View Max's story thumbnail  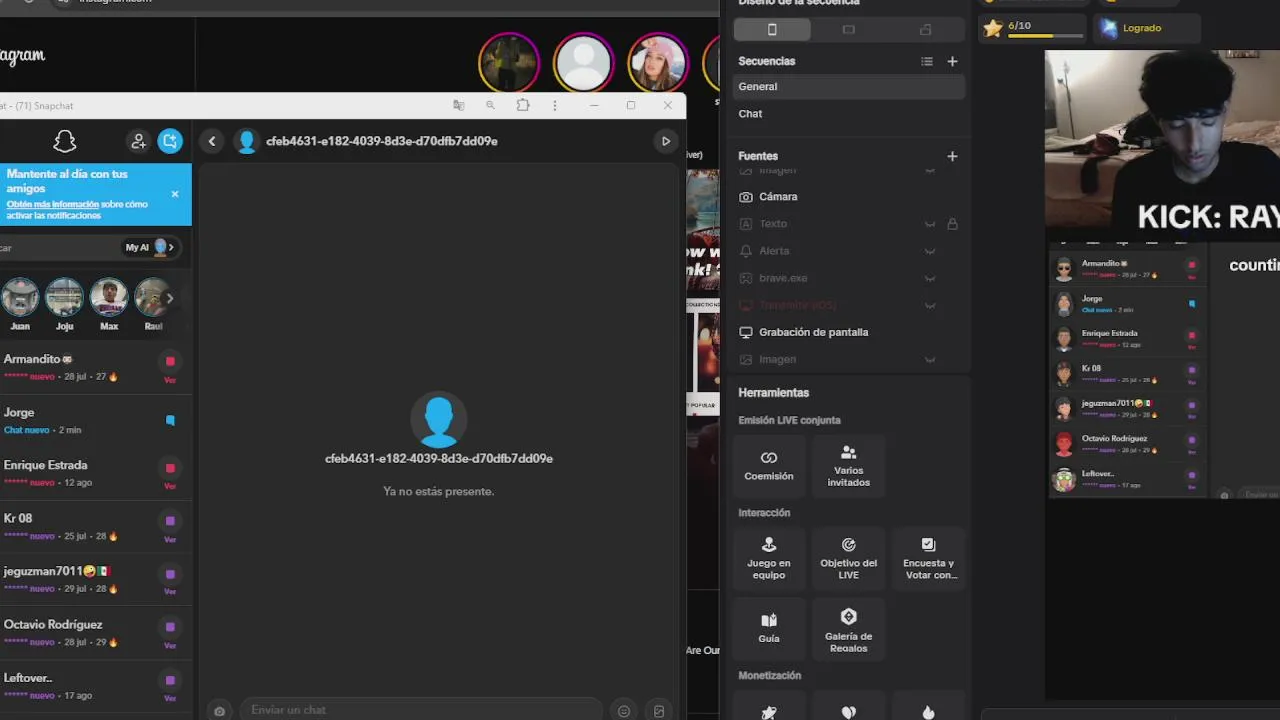click(x=109, y=298)
